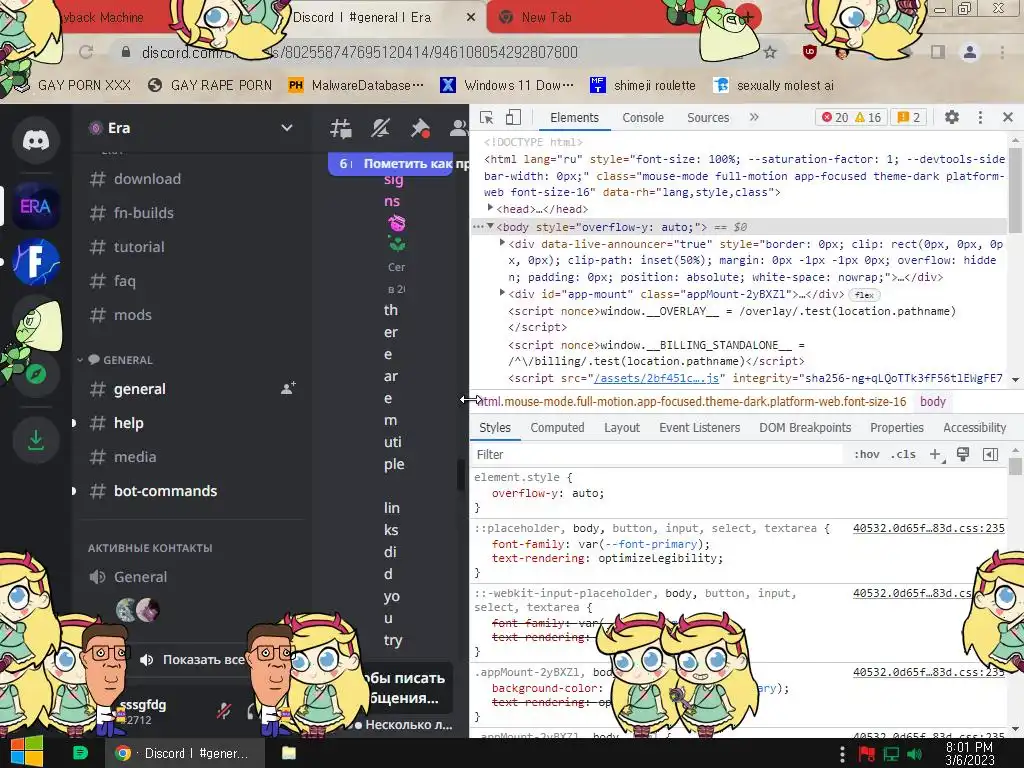Open File Explorer from the taskbar
The width and height of the screenshot is (1024, 768).
(289, 753)
